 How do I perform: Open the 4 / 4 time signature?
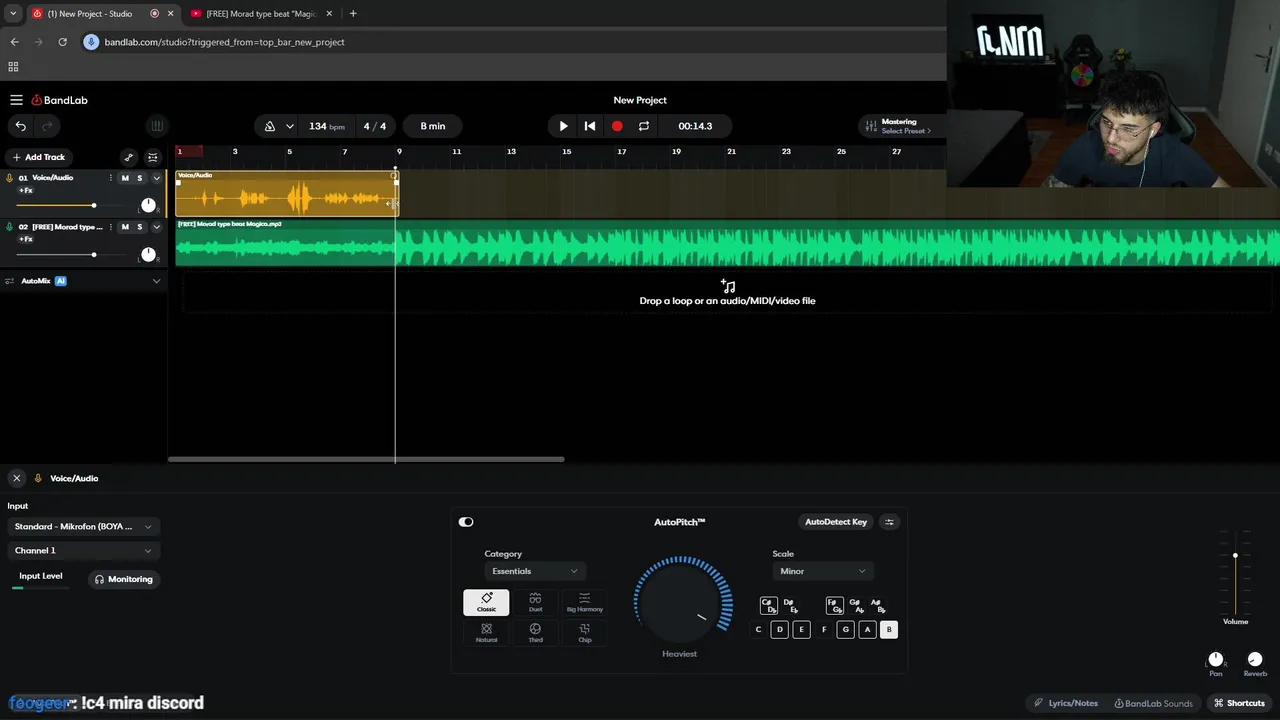click(x=375, y=126)
